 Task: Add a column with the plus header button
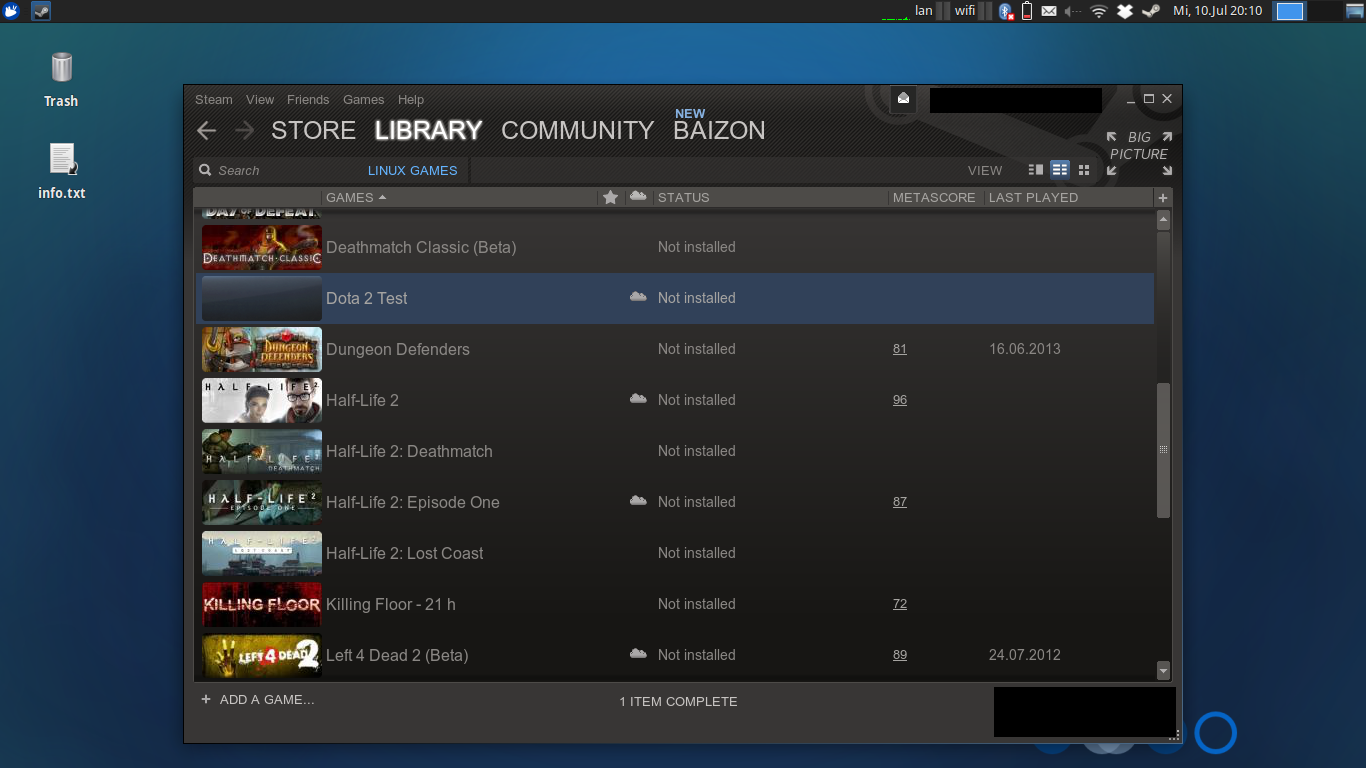(1163, 198)
